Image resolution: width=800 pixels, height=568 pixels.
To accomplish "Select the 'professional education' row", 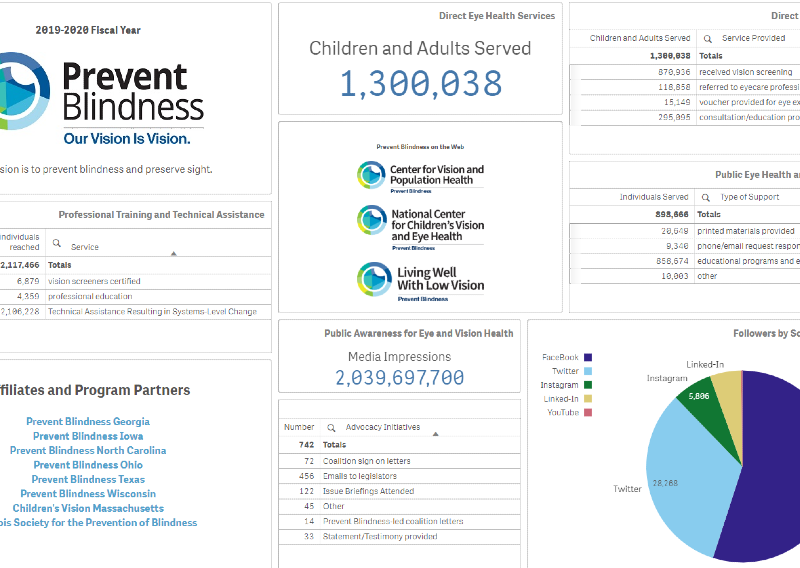I will pyautogui.click(x=135, y=297).
